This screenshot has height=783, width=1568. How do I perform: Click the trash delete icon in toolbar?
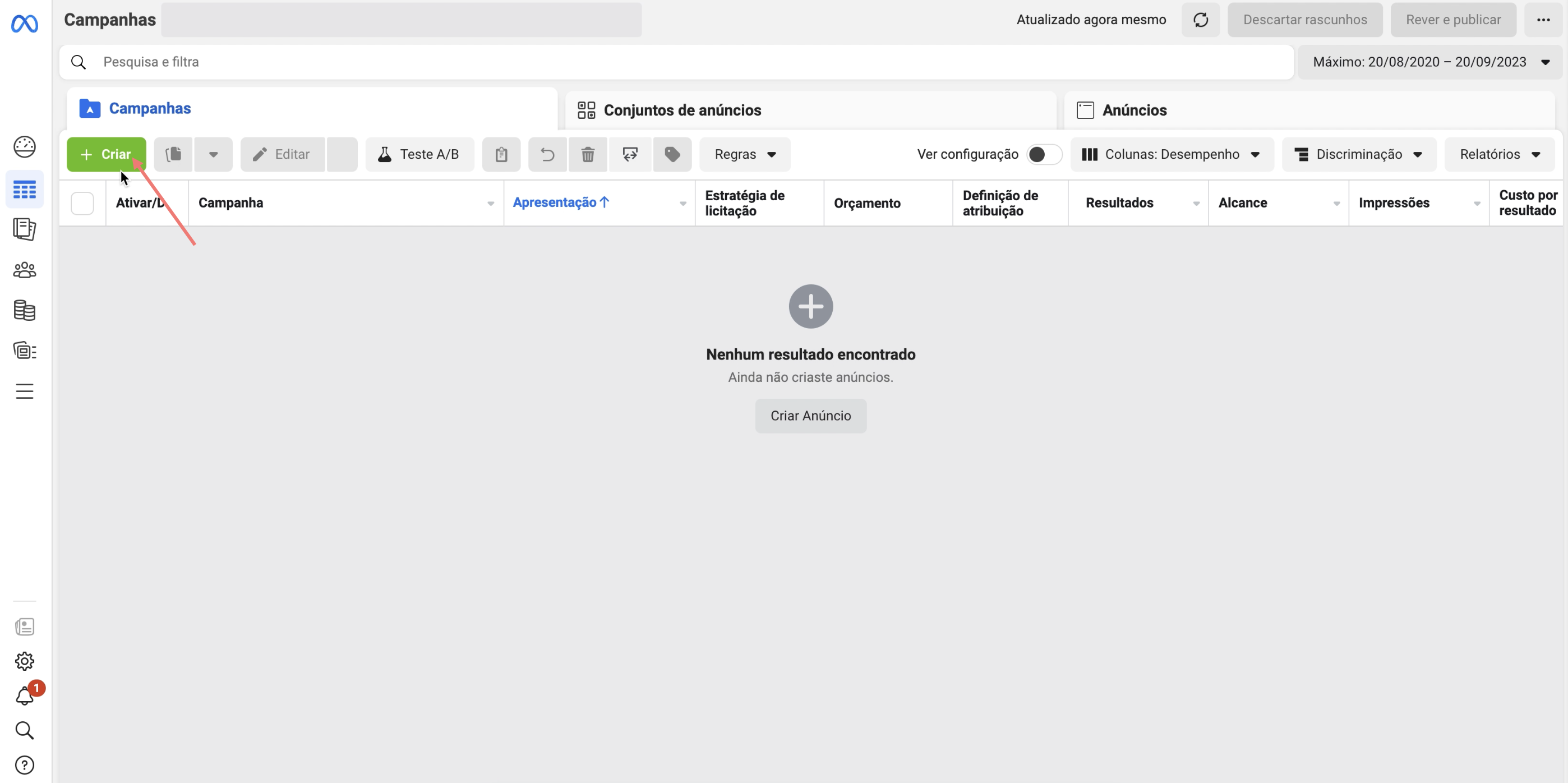[x=587, y=155]
